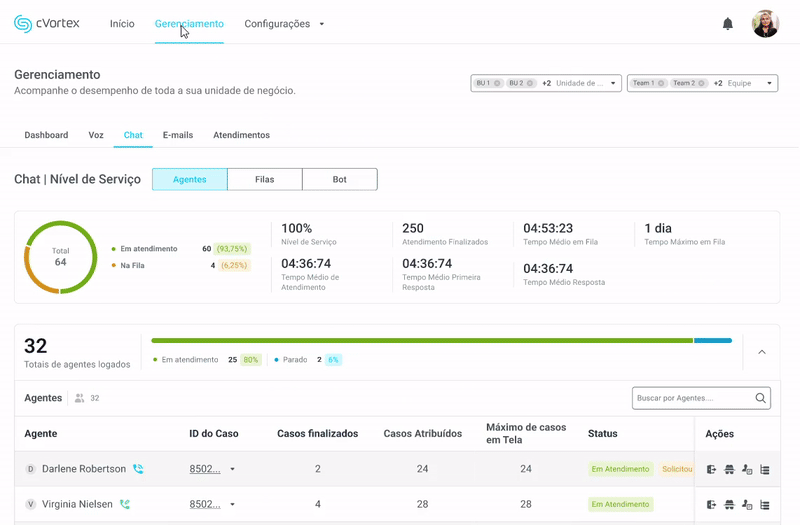This screenshot has height=525, width=800.
Task: Click the spy/monitor icon in Darlene Robertson's row
Action: 729,469
